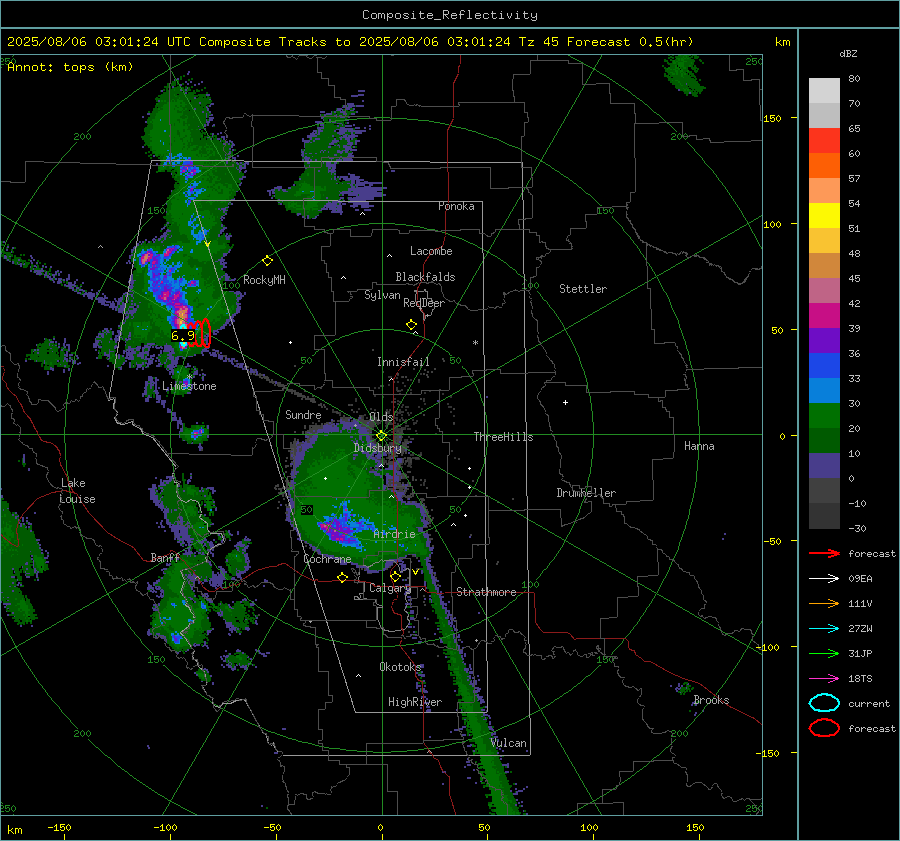Click the magenta 42-39 dBZ swatch
Viewport: 900px width, 841px height.
coord(824,316)
